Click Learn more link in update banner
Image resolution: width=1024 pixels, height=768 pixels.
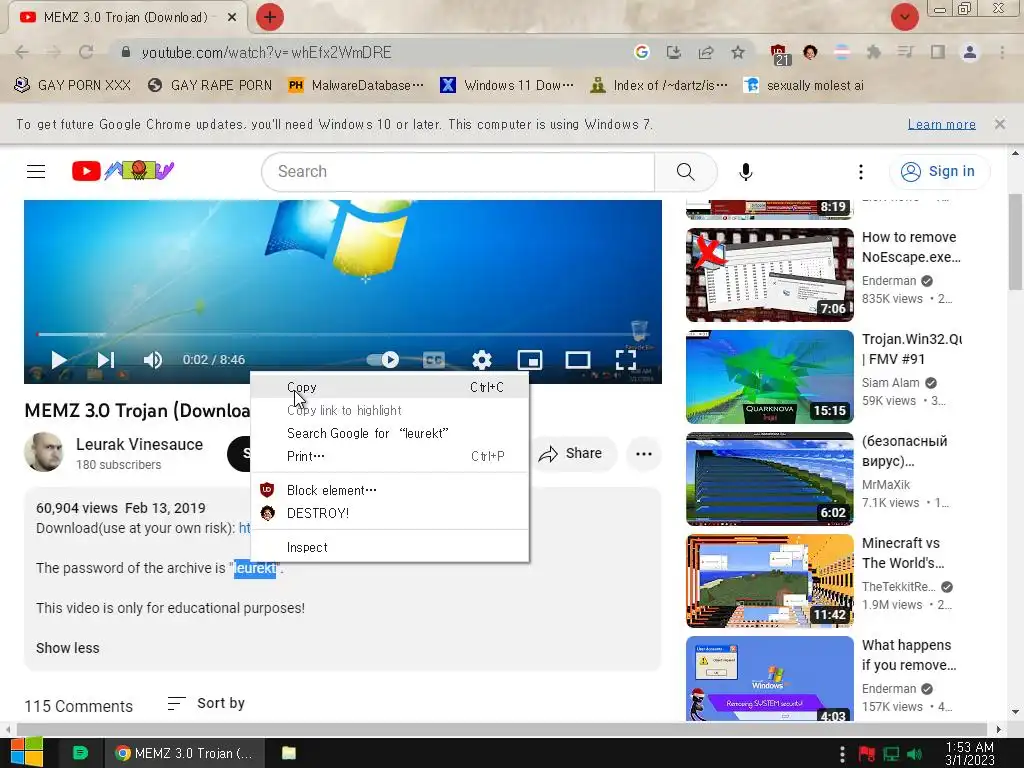(x=942, y=124)
